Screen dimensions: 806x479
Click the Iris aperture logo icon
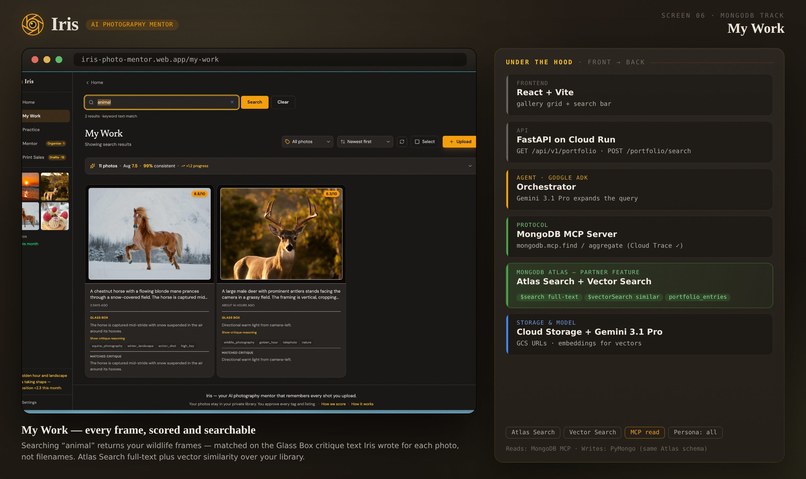pos(33,24)
